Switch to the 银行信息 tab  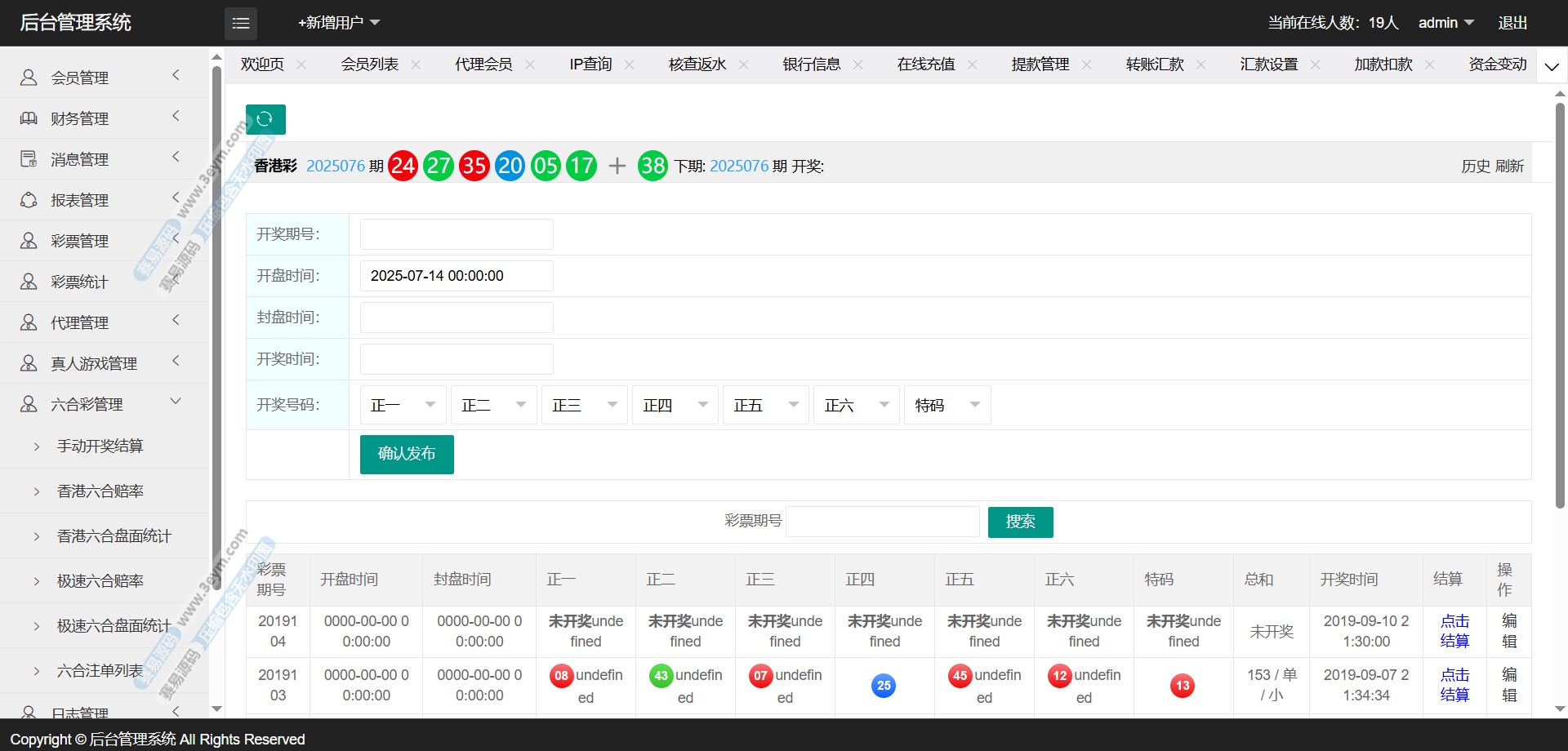pyautogui.click(x=811, y=64)
